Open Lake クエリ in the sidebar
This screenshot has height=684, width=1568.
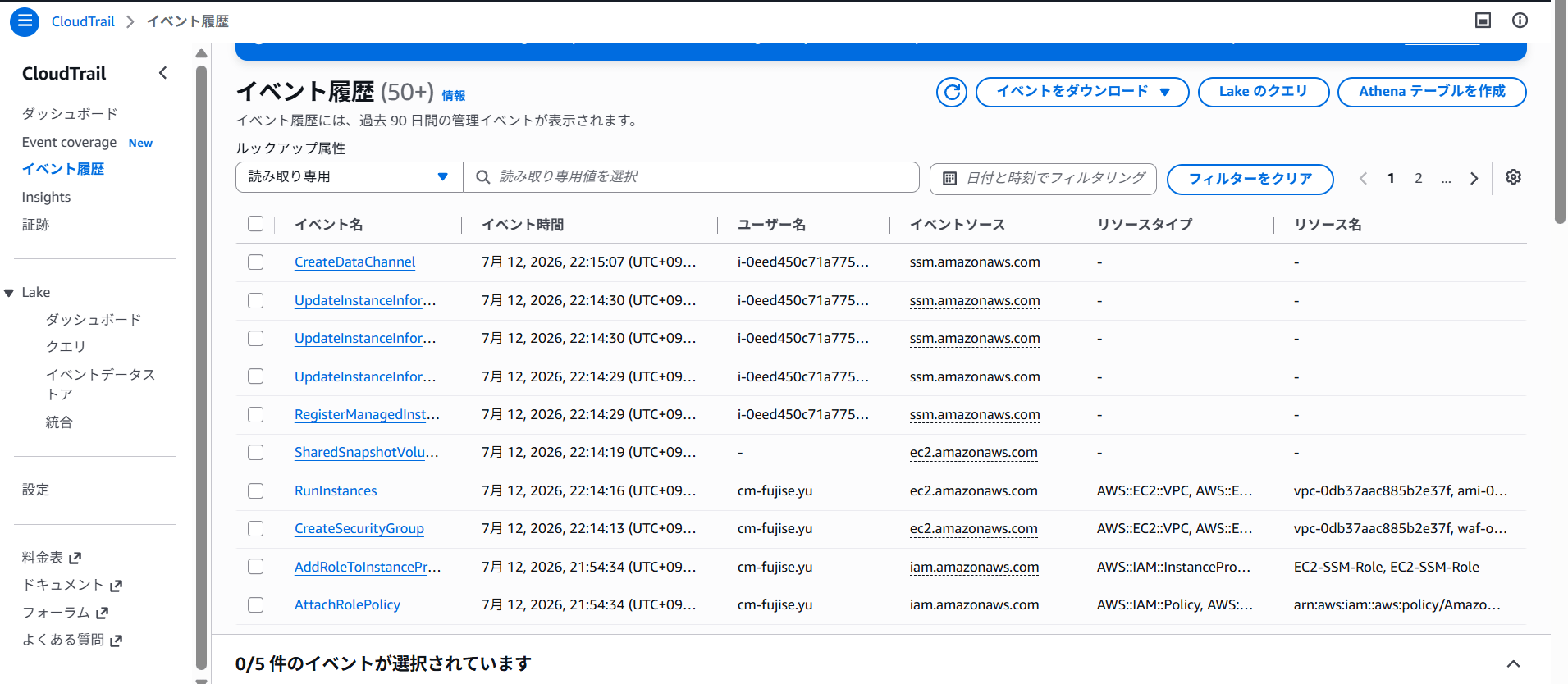66,347
